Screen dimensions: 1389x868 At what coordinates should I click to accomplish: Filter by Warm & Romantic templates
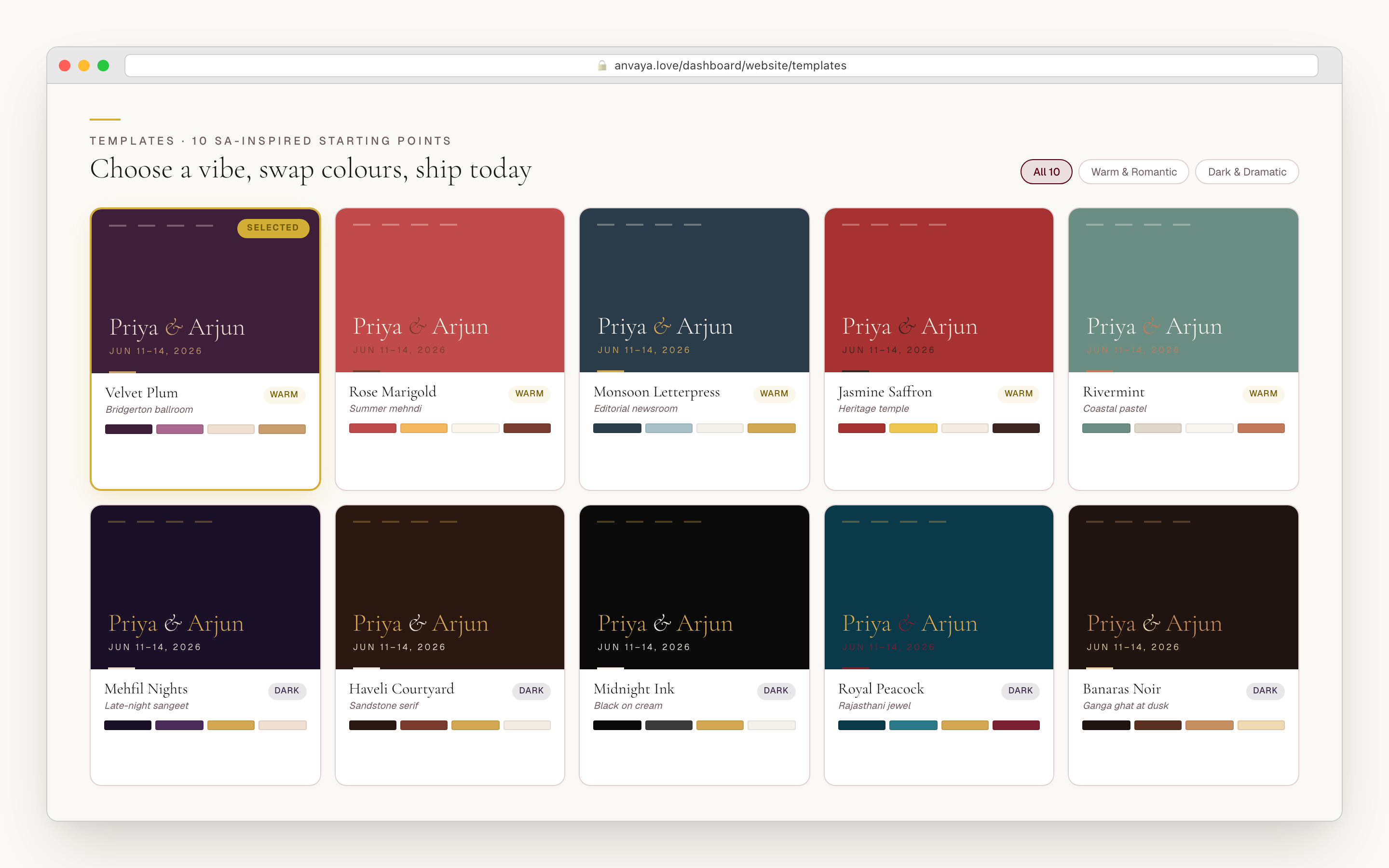1133,172
